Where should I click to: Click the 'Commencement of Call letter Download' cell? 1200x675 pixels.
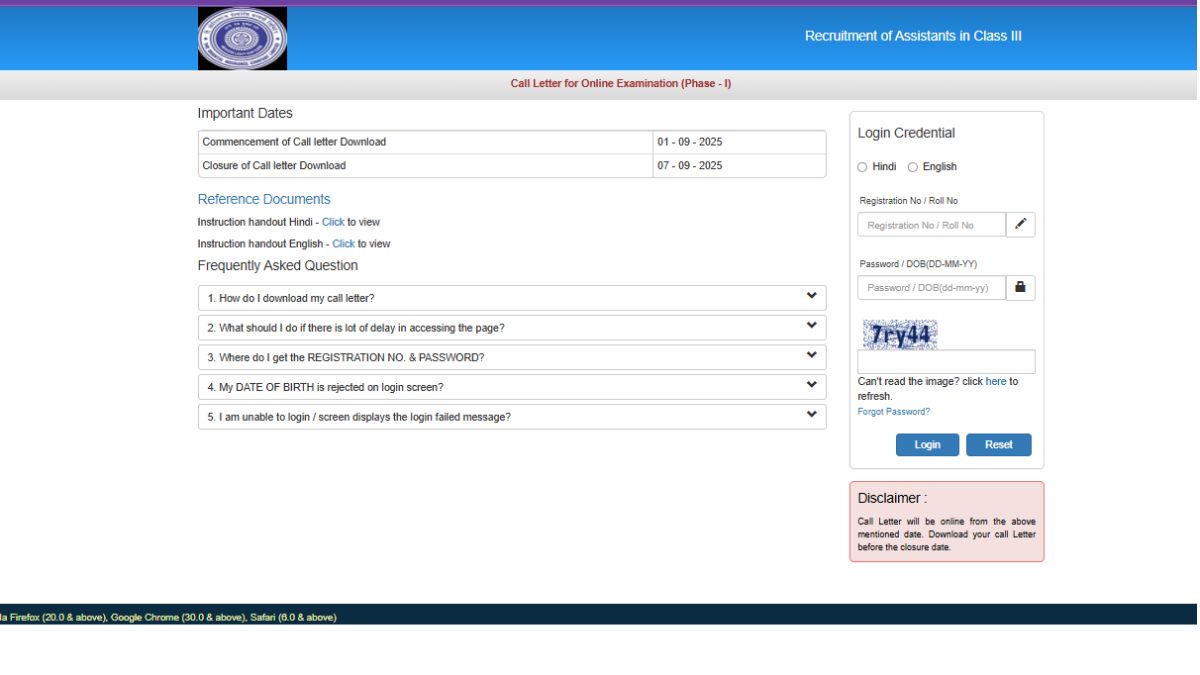[426, 142]
